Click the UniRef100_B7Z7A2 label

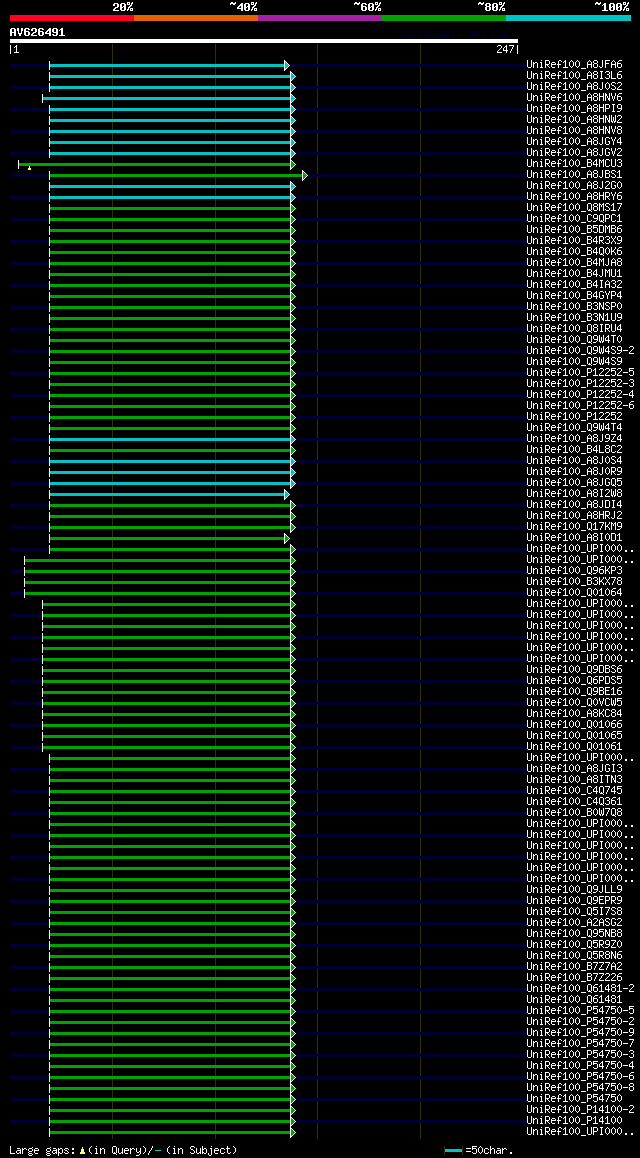(x=574, y=966)
